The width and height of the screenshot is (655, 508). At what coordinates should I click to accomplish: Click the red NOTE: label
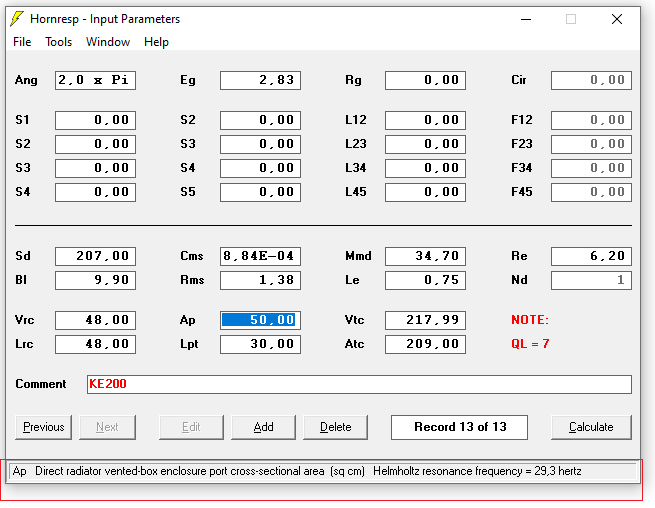(x=530, y=320)
